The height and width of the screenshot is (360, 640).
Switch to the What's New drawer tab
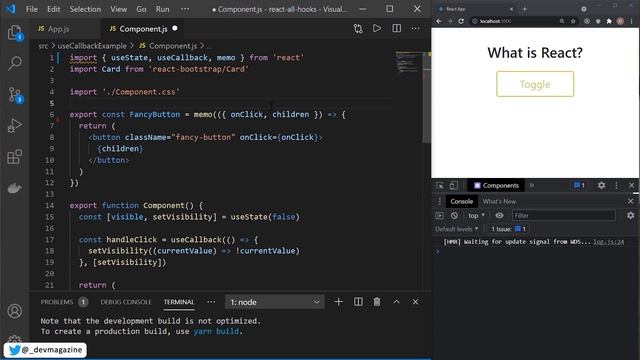point(499,201)
